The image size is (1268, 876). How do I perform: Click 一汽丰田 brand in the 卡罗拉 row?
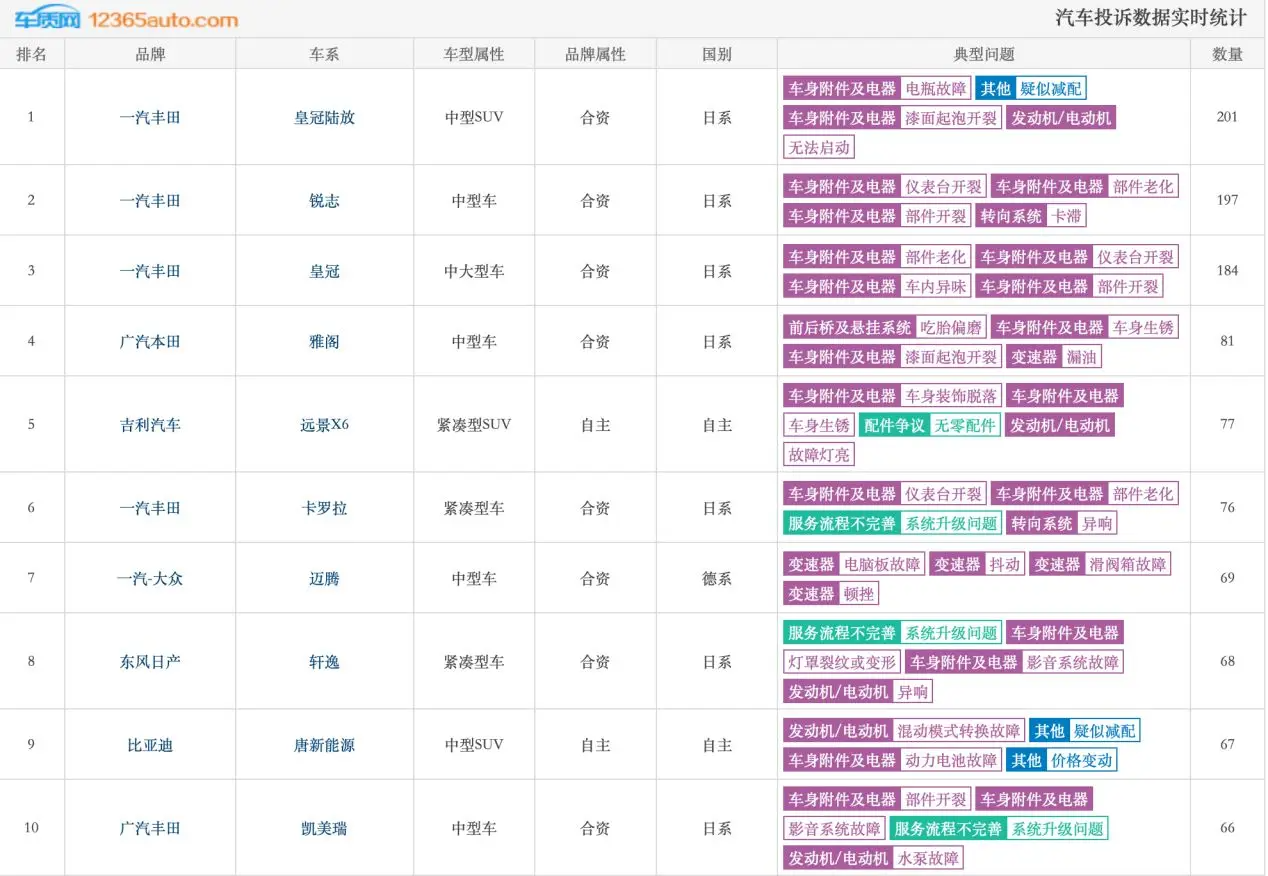(x=150, y=507)
